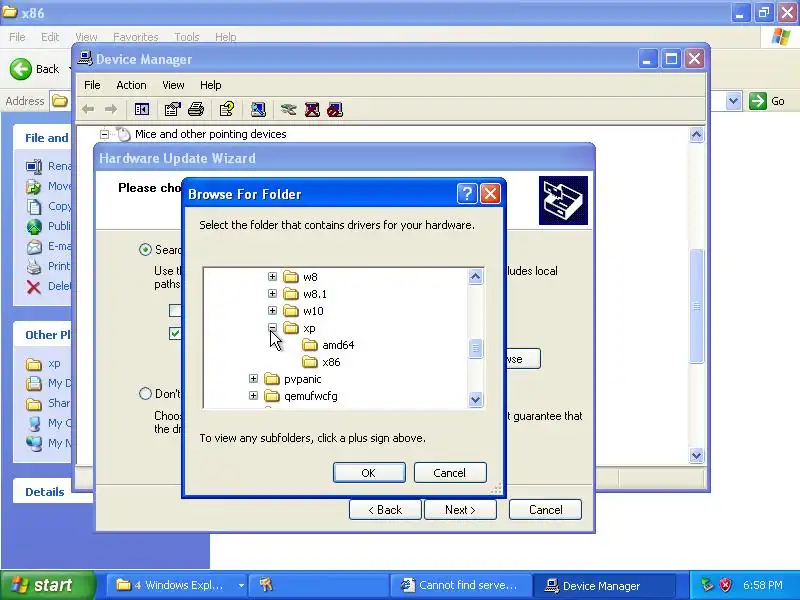
Task: Click the green Go arrow in Explorer
Action: coord(758,101)
